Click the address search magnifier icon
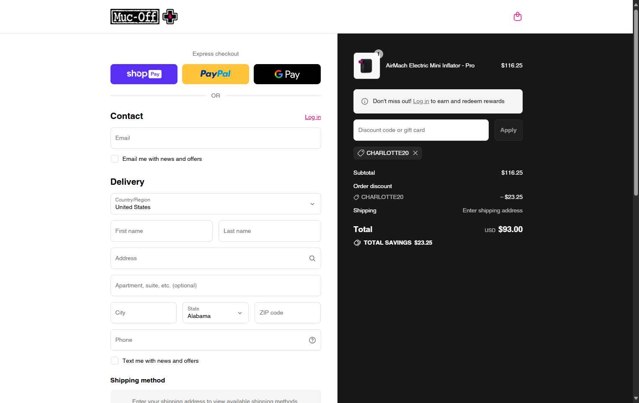This screenshot has width=639, height=403. tap(312, 258)
